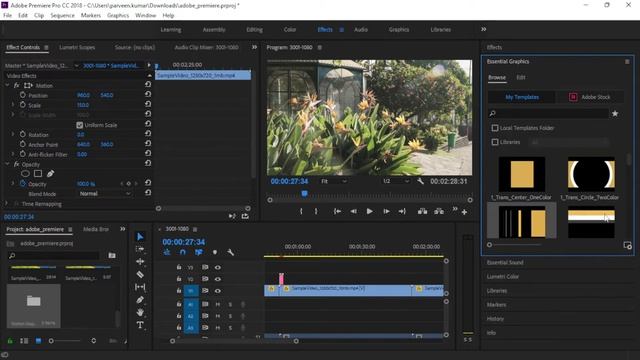Open the Program monitor button editor plus

[x=464, y=212]
